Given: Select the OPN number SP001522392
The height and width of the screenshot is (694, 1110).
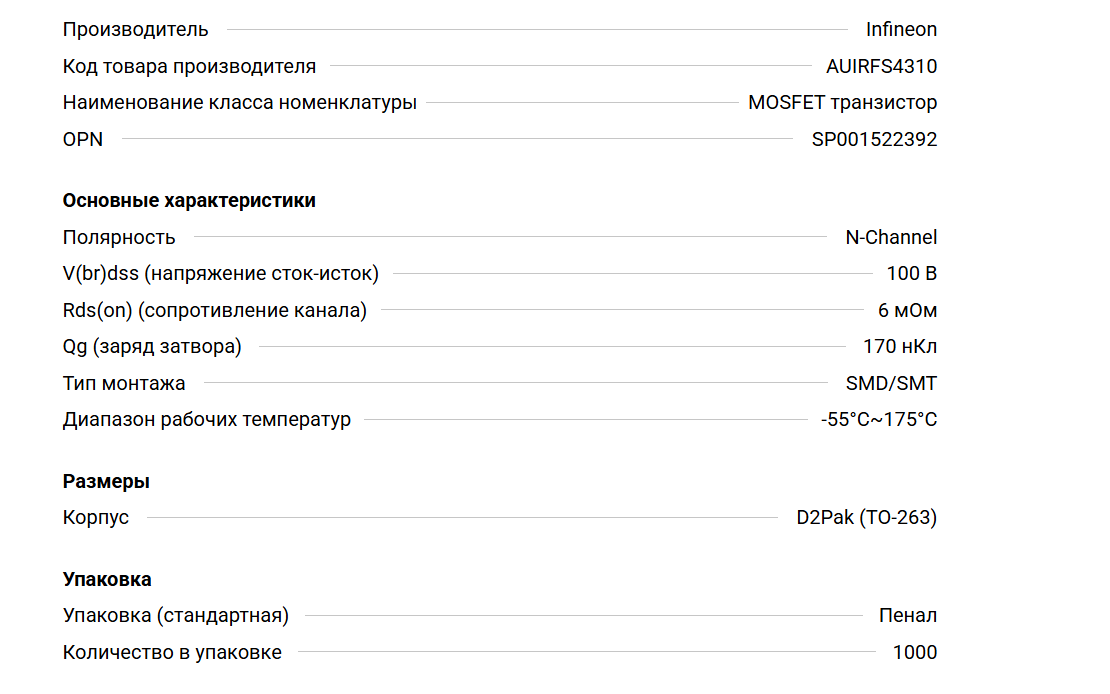Looking at the screenshot, I should pos(874,140).
